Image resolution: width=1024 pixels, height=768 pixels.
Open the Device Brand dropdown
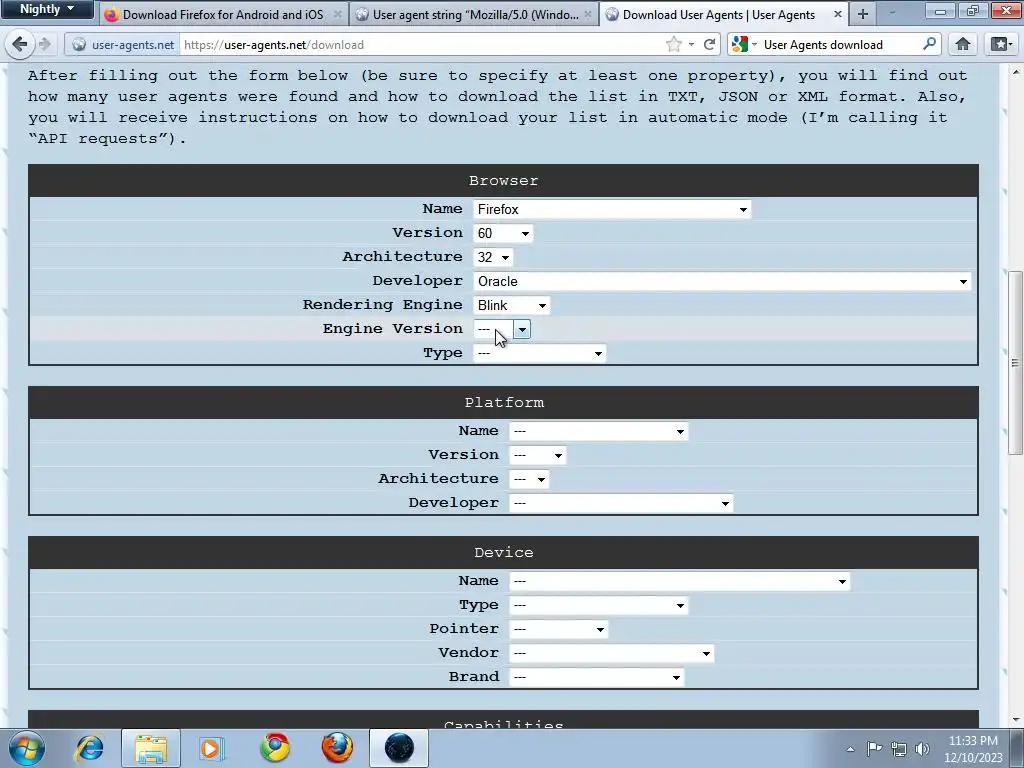pyautogui.click(x=597, y=677)
